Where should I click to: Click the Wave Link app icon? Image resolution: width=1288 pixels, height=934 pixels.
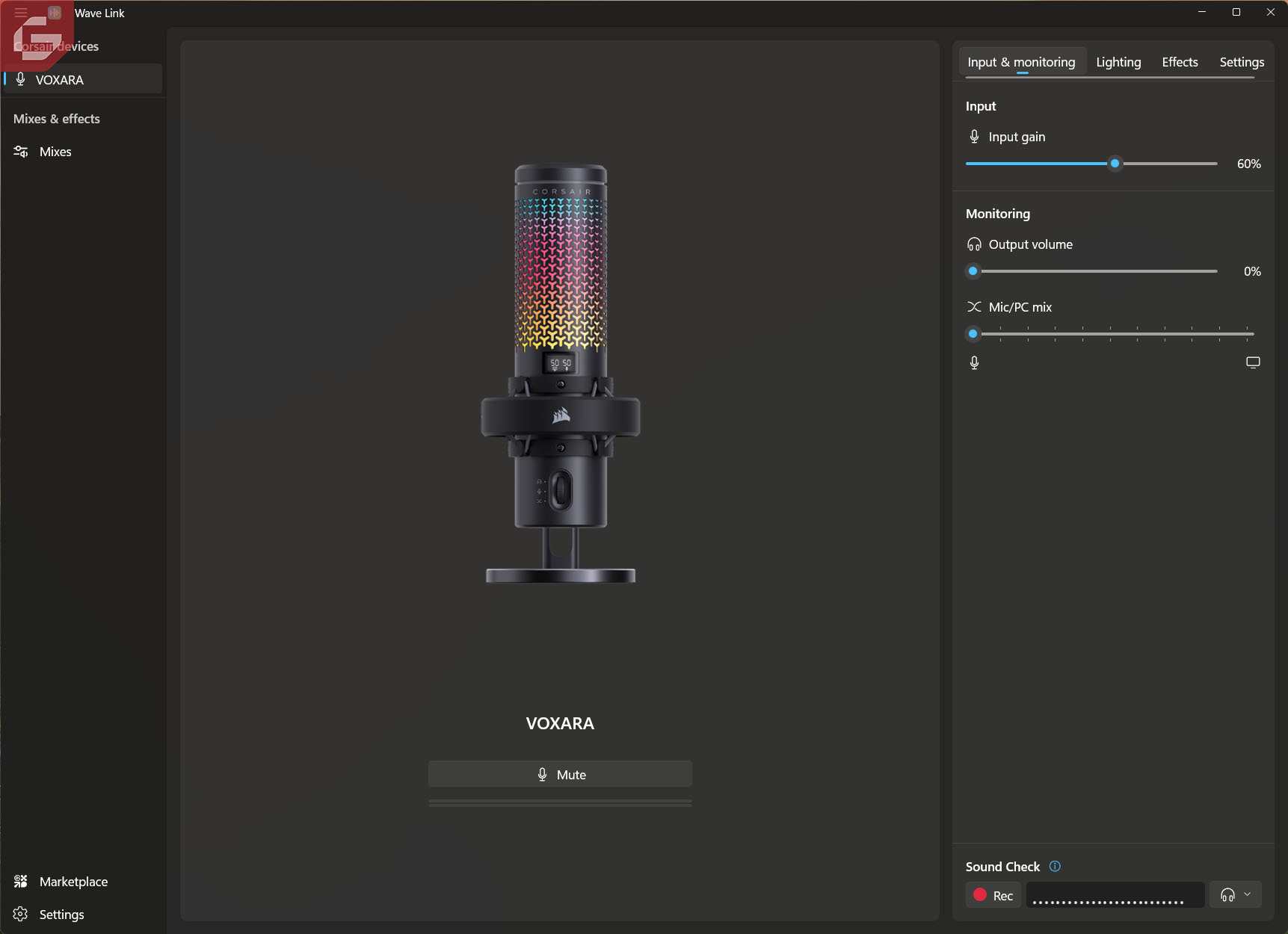tap(55, 13)
